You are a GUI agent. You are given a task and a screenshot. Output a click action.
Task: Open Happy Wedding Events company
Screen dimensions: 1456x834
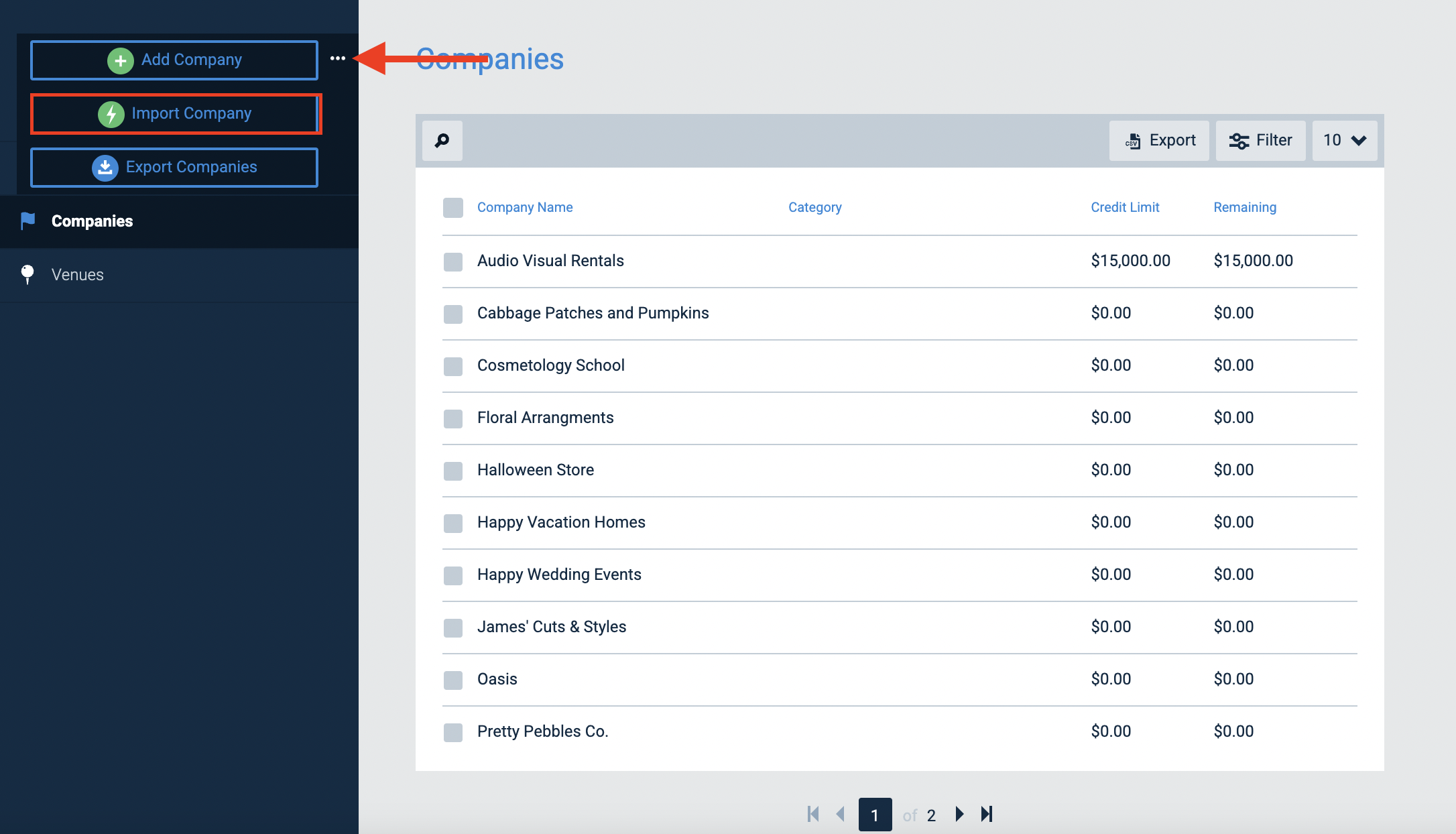point(559,575)
